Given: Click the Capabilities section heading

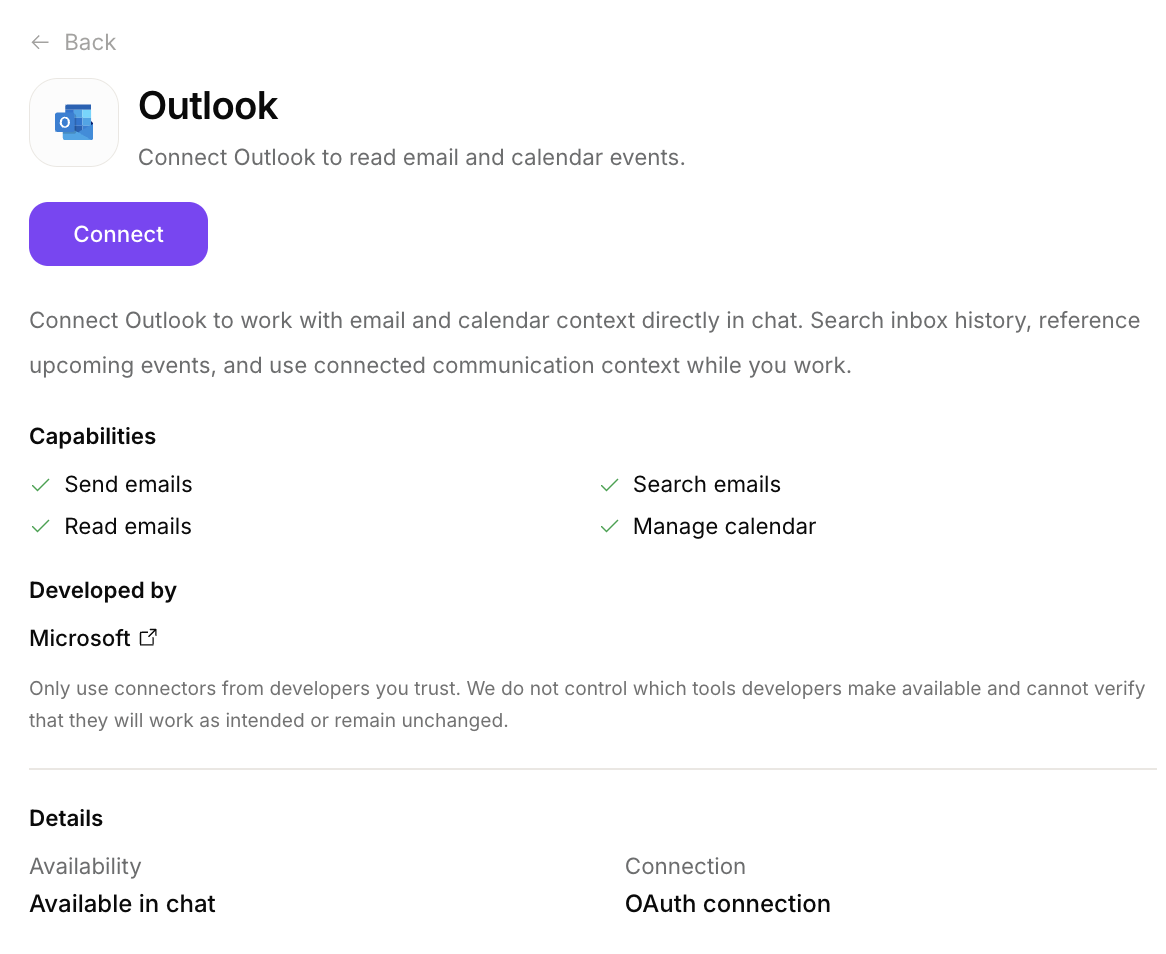Looking at the screenshot, I should pyautogui.click(x=92, y=436).
